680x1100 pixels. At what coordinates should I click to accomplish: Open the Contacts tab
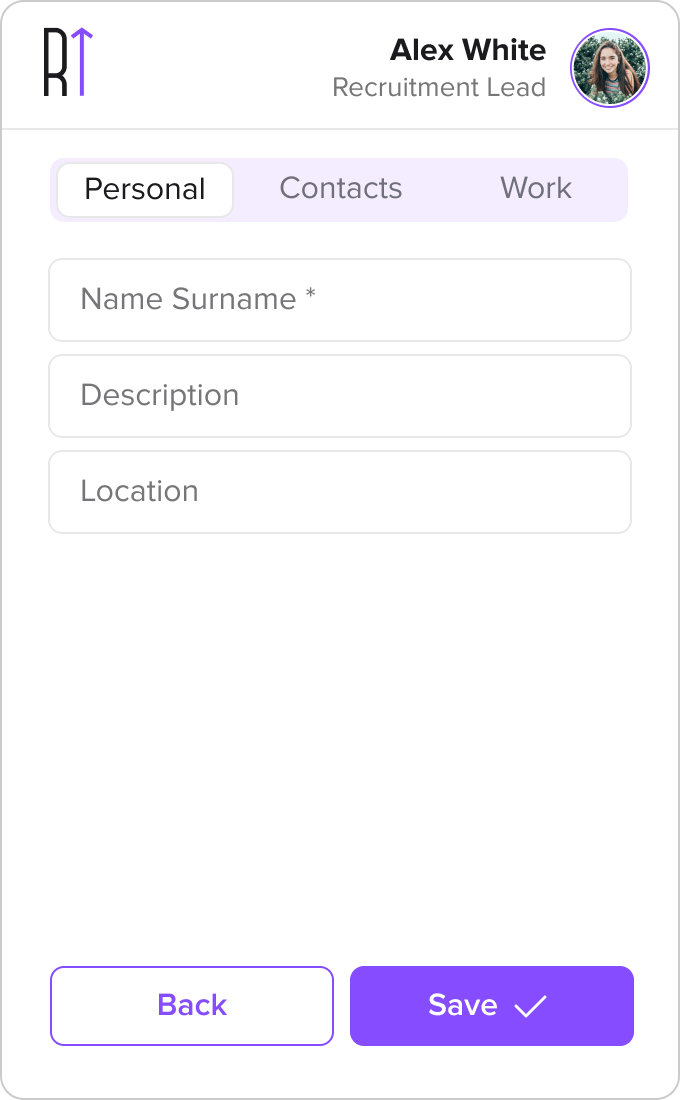(x=341, y=189)
